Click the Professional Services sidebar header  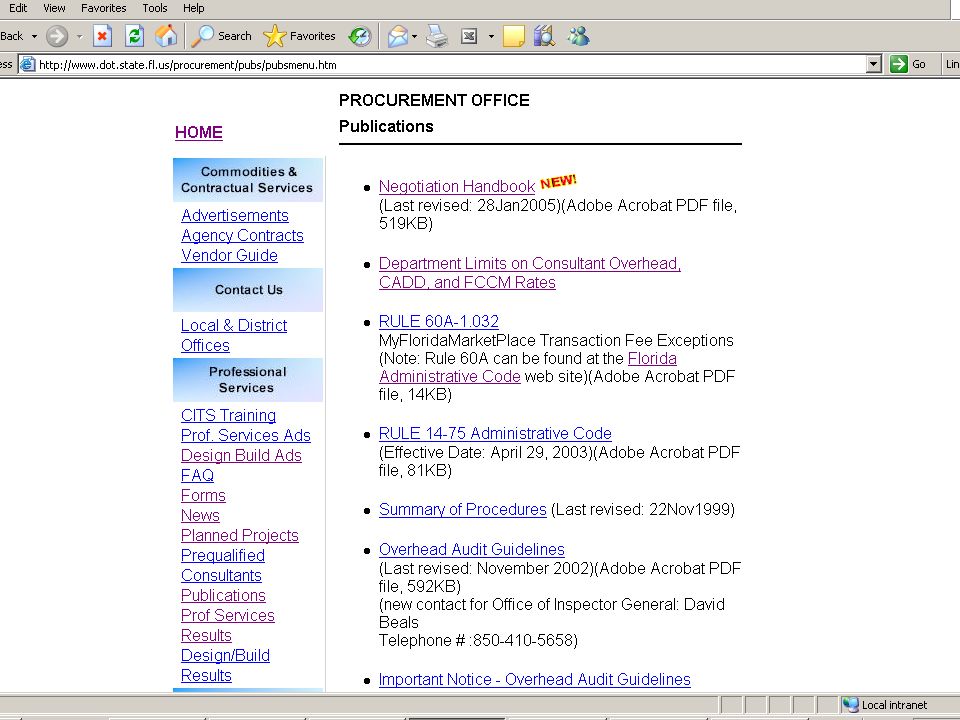[248, 380]
